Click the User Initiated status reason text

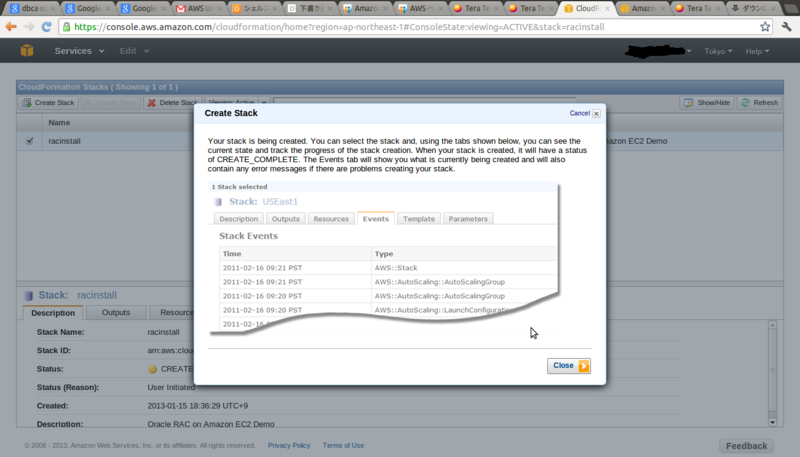coord(171,387)
